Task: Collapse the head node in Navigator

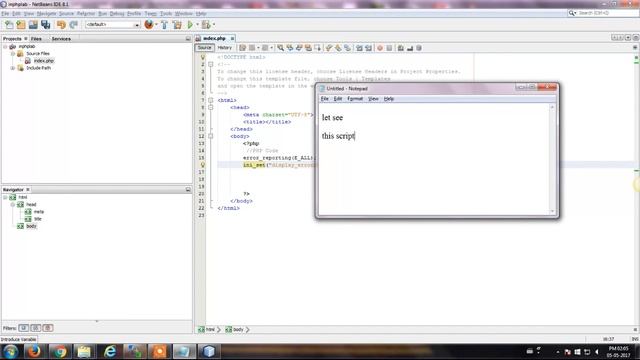Action: coord(13,204)
